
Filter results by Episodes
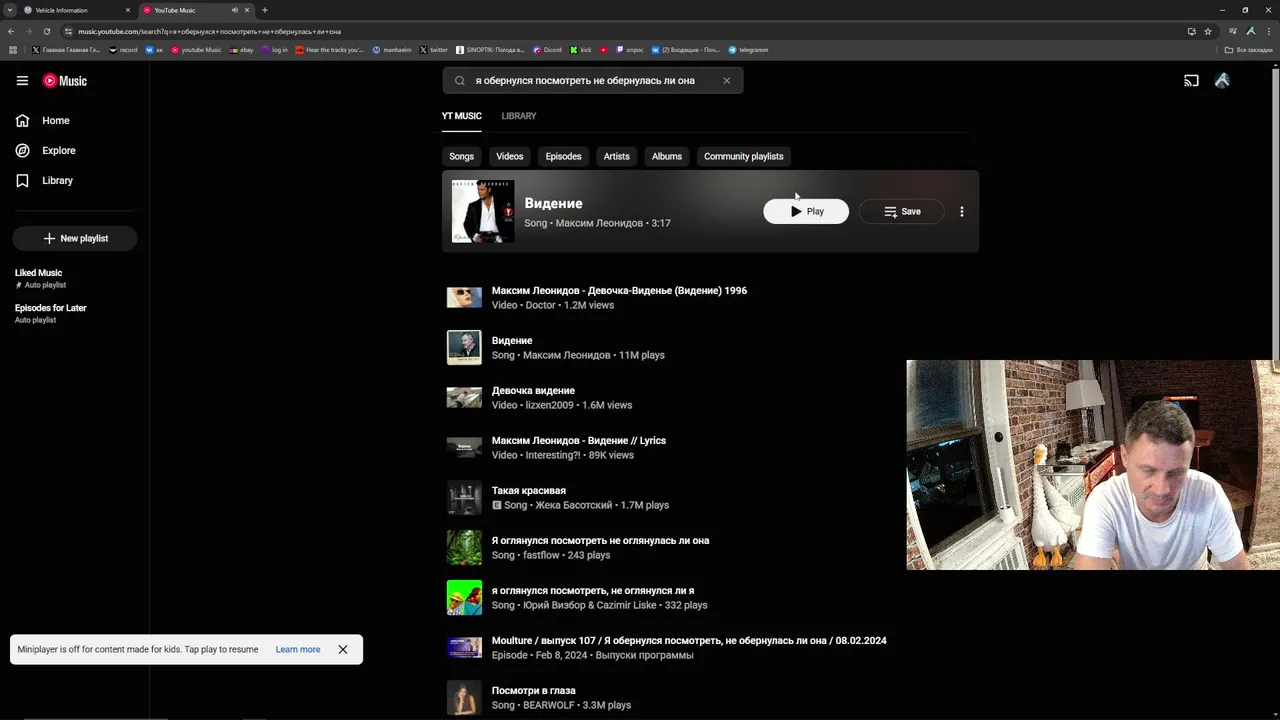(564, 157)
